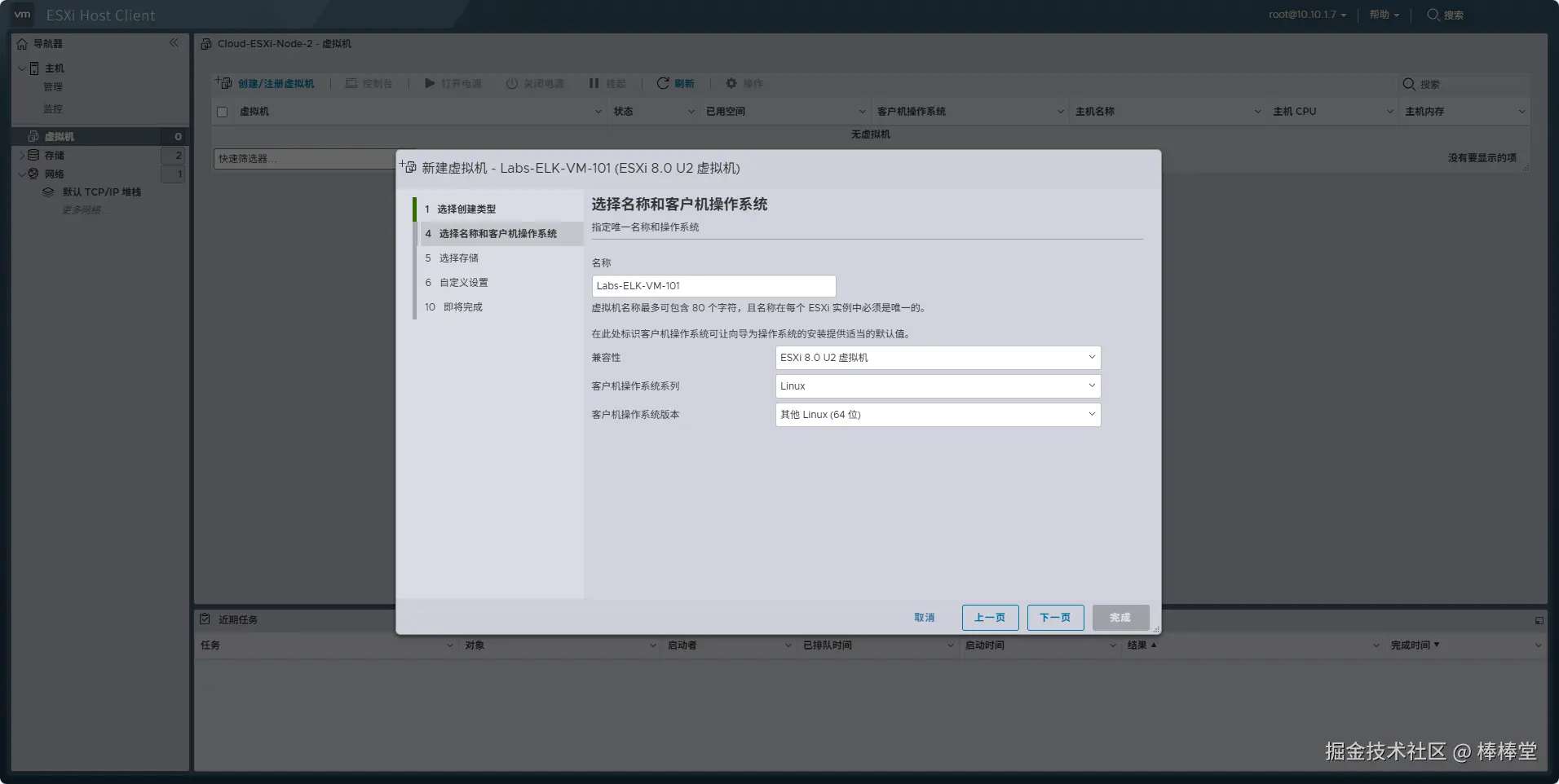Click the refresh icon in toolbar

(x=663, y=83)
